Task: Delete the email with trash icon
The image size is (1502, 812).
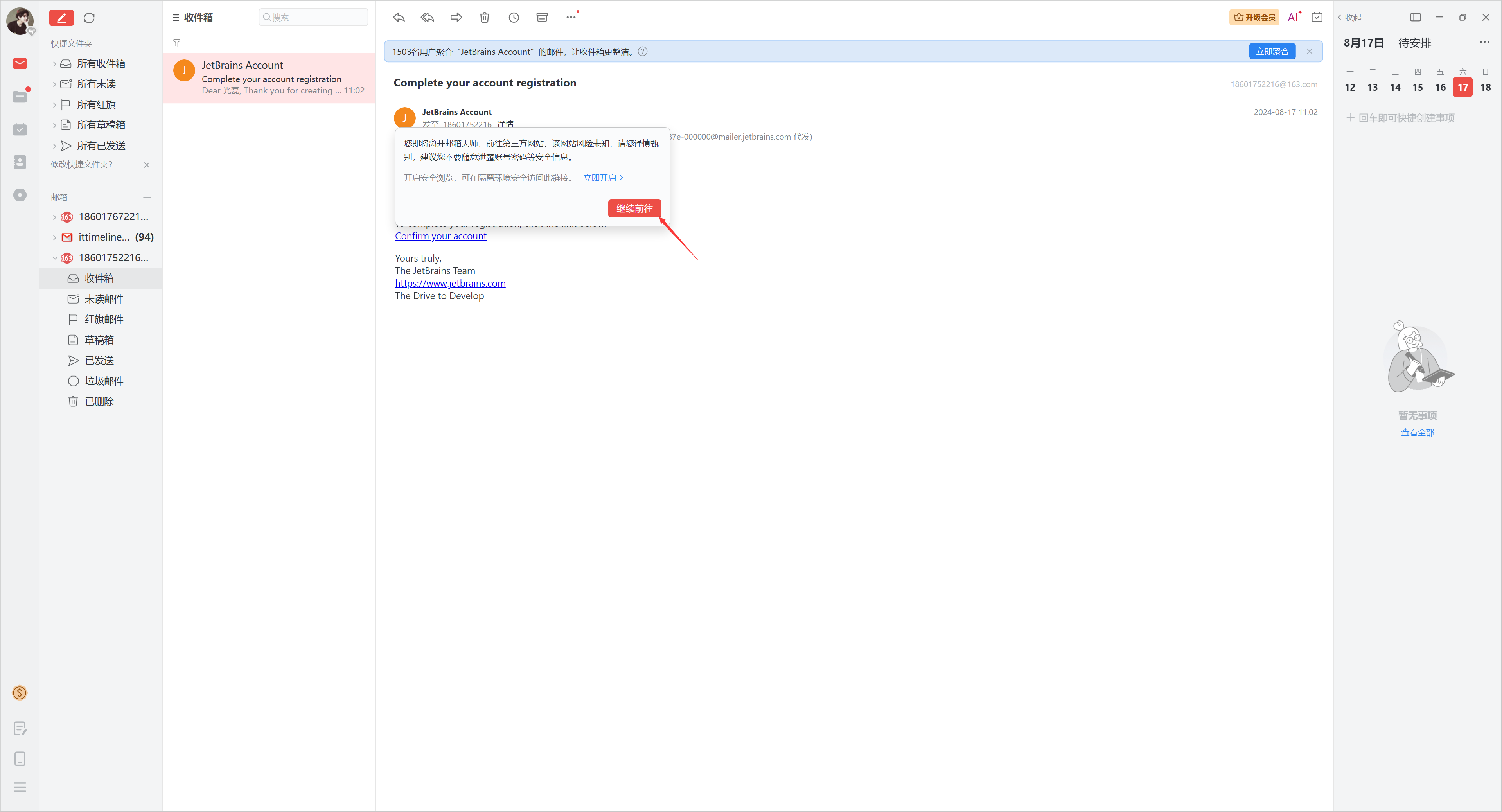Action: [485, 18]
